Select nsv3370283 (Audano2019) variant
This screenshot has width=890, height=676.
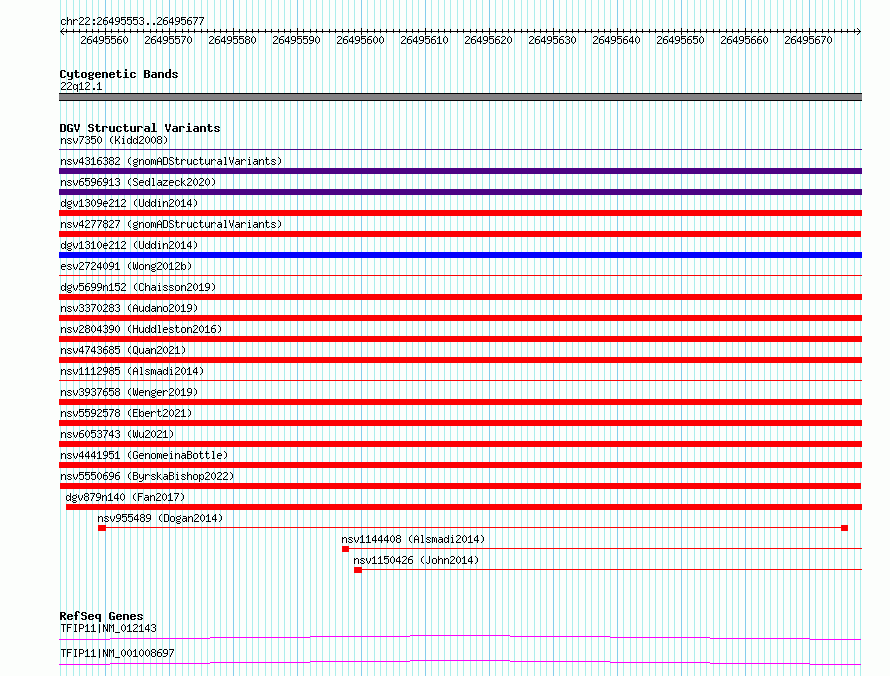129,308
